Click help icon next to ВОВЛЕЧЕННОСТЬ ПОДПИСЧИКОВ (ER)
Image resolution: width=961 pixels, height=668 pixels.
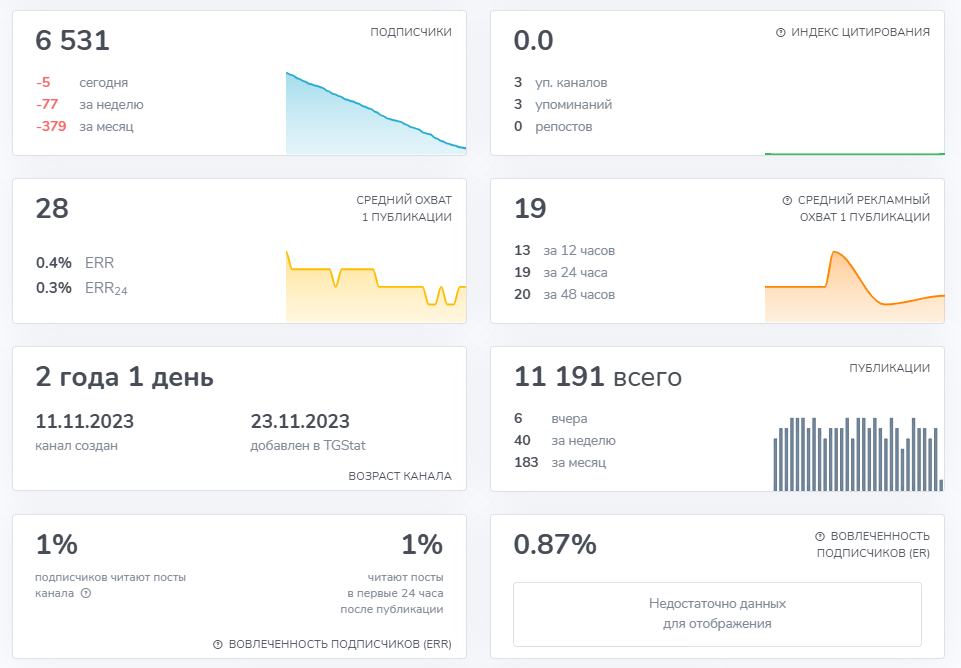click(x=820, y=536)
